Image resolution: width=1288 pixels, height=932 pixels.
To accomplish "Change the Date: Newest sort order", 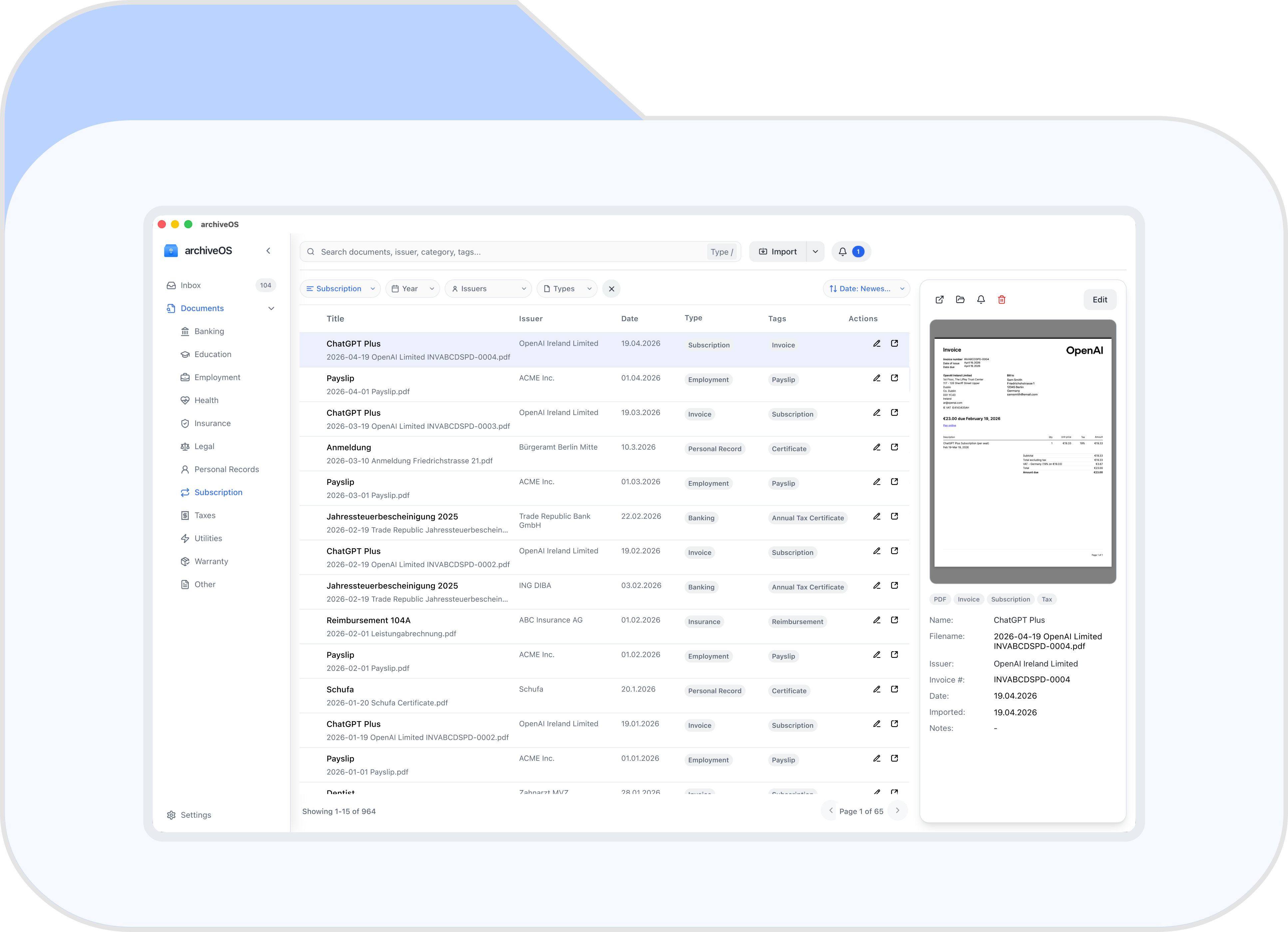I will pyautogui.click(x=866, y=288).
